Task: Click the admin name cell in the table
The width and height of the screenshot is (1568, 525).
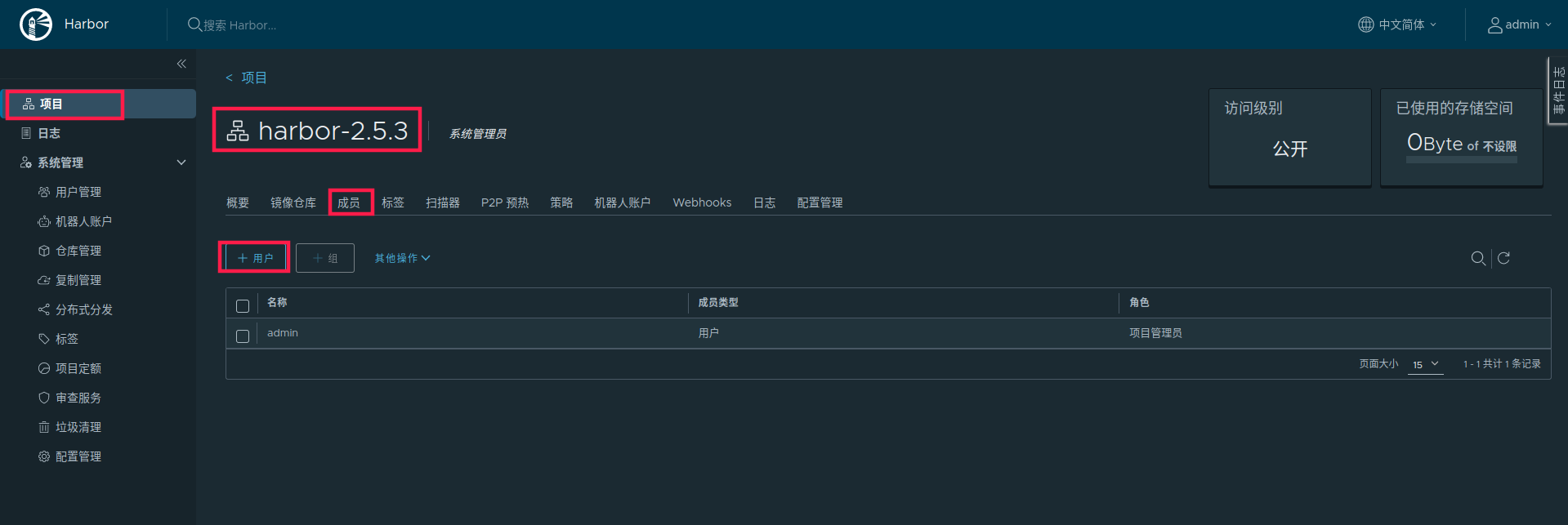Action: (283, 333)
